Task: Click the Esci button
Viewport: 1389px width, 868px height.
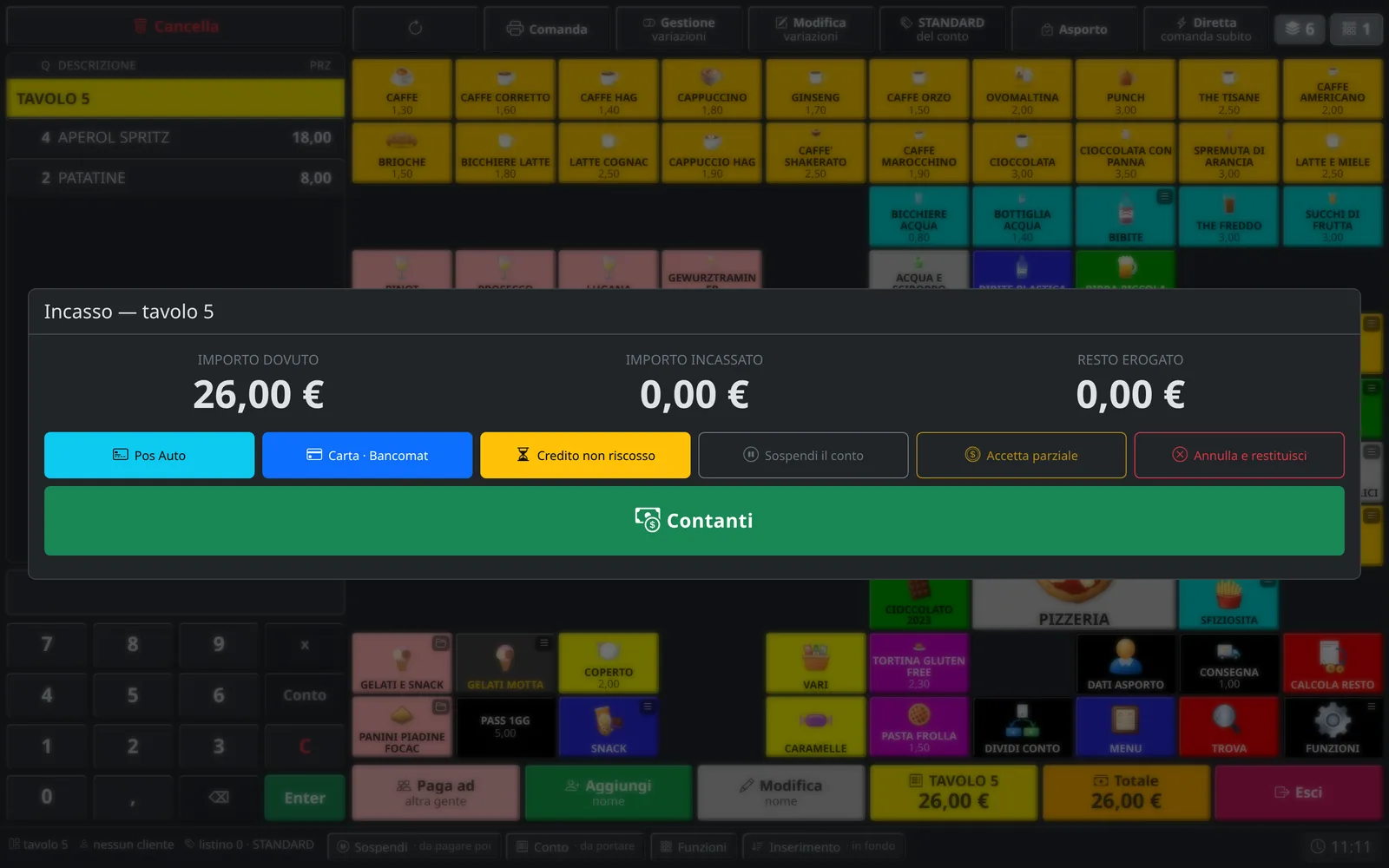Action: coord(1299,792)
